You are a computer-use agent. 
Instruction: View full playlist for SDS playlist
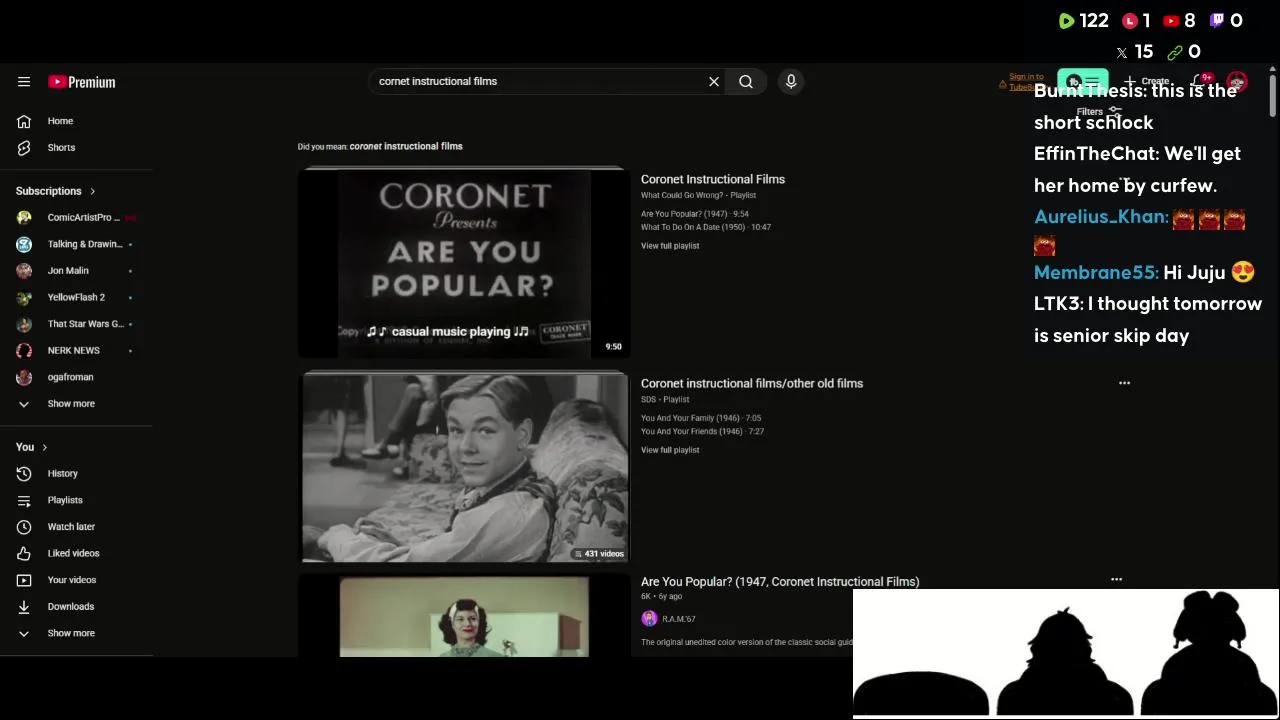click(x=670, y=450)
